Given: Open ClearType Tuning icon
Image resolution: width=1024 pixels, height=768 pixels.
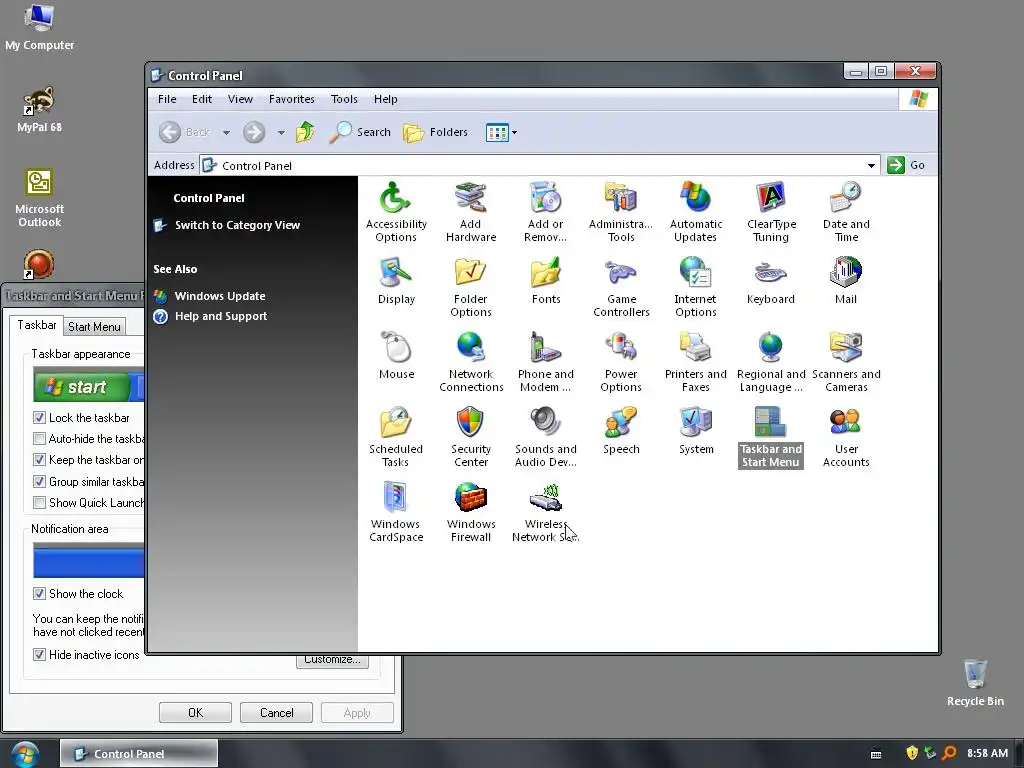Looking at the screenshot, I should 771,197.
